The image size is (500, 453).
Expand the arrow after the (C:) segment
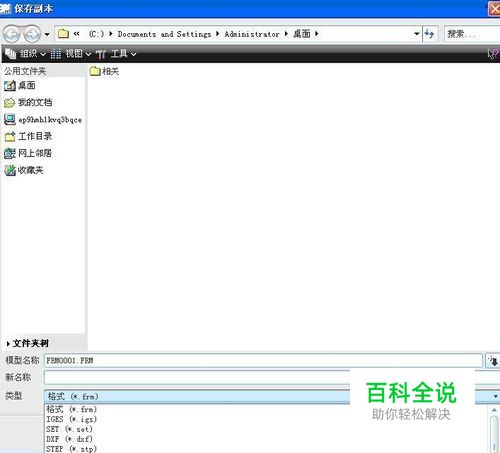(111, 34)
